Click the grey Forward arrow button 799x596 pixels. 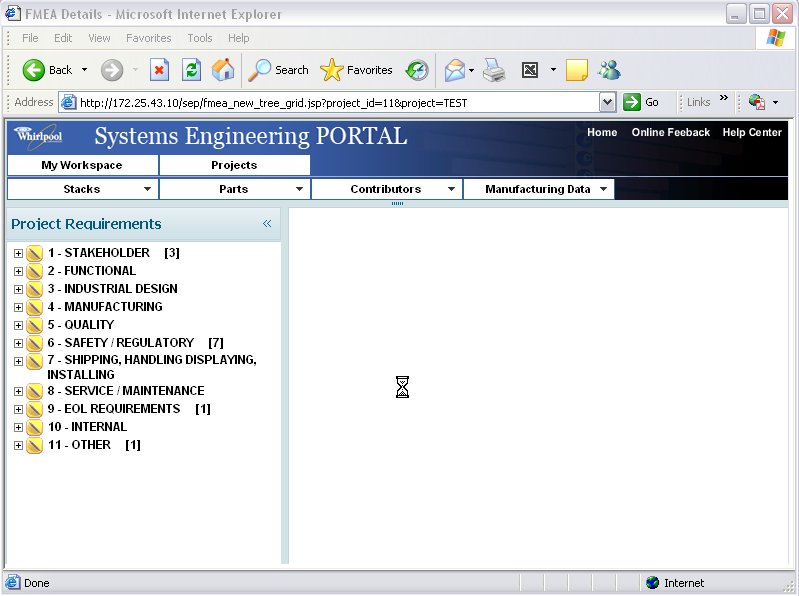tap(112, 70)
